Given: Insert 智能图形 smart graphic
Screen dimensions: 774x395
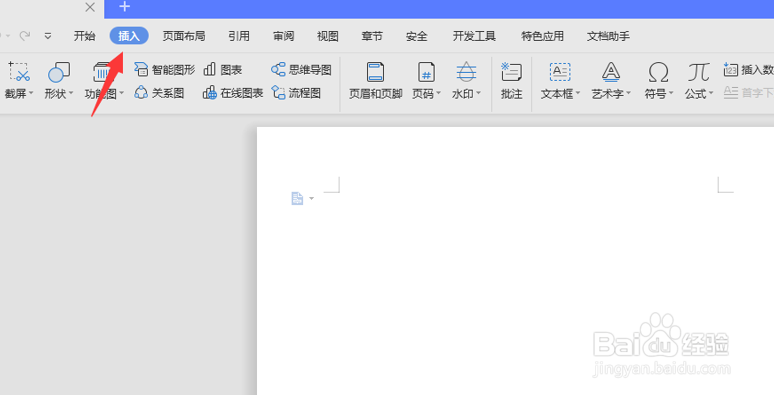Looking at the screenshot, I should [165, 70].
